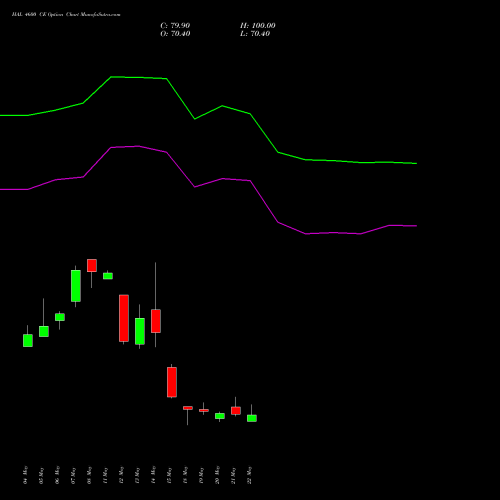Click the large red candle above 12 May
The height and width of the screenshot is (500, 500).
(124, 318)
